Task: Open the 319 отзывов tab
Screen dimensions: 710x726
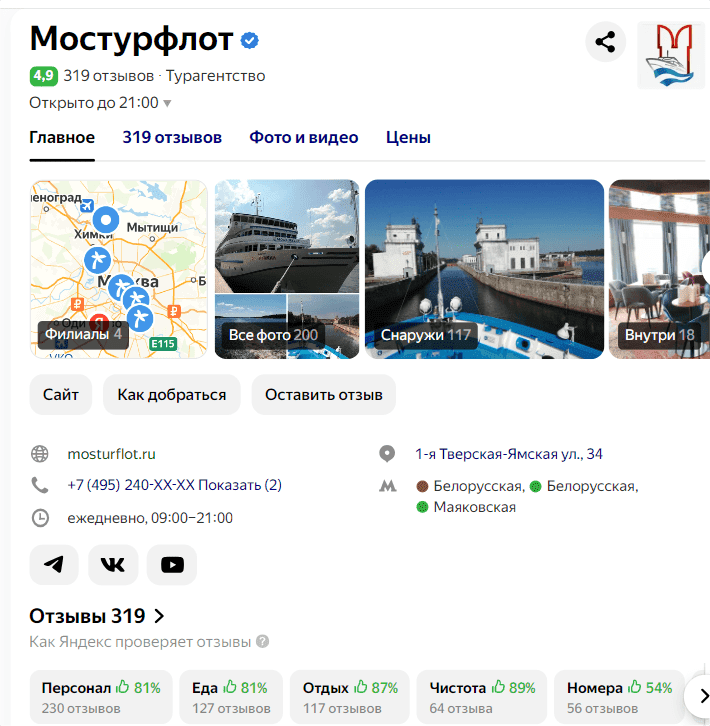Action: pyautogui.click(x=172, y=138)
